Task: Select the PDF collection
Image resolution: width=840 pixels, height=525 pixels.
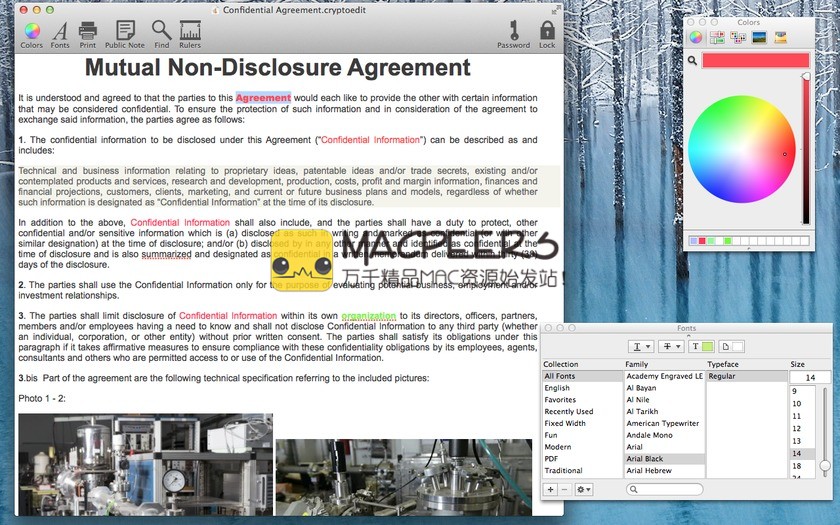Action: 582,459
